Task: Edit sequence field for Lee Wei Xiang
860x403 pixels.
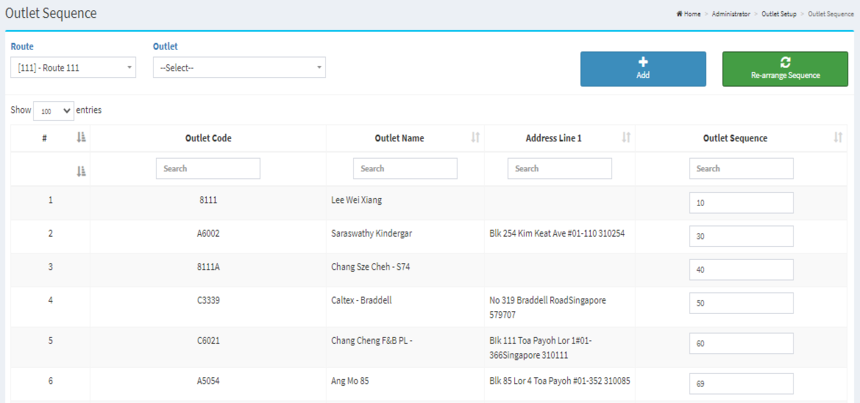Action: (x=741, y=203)
